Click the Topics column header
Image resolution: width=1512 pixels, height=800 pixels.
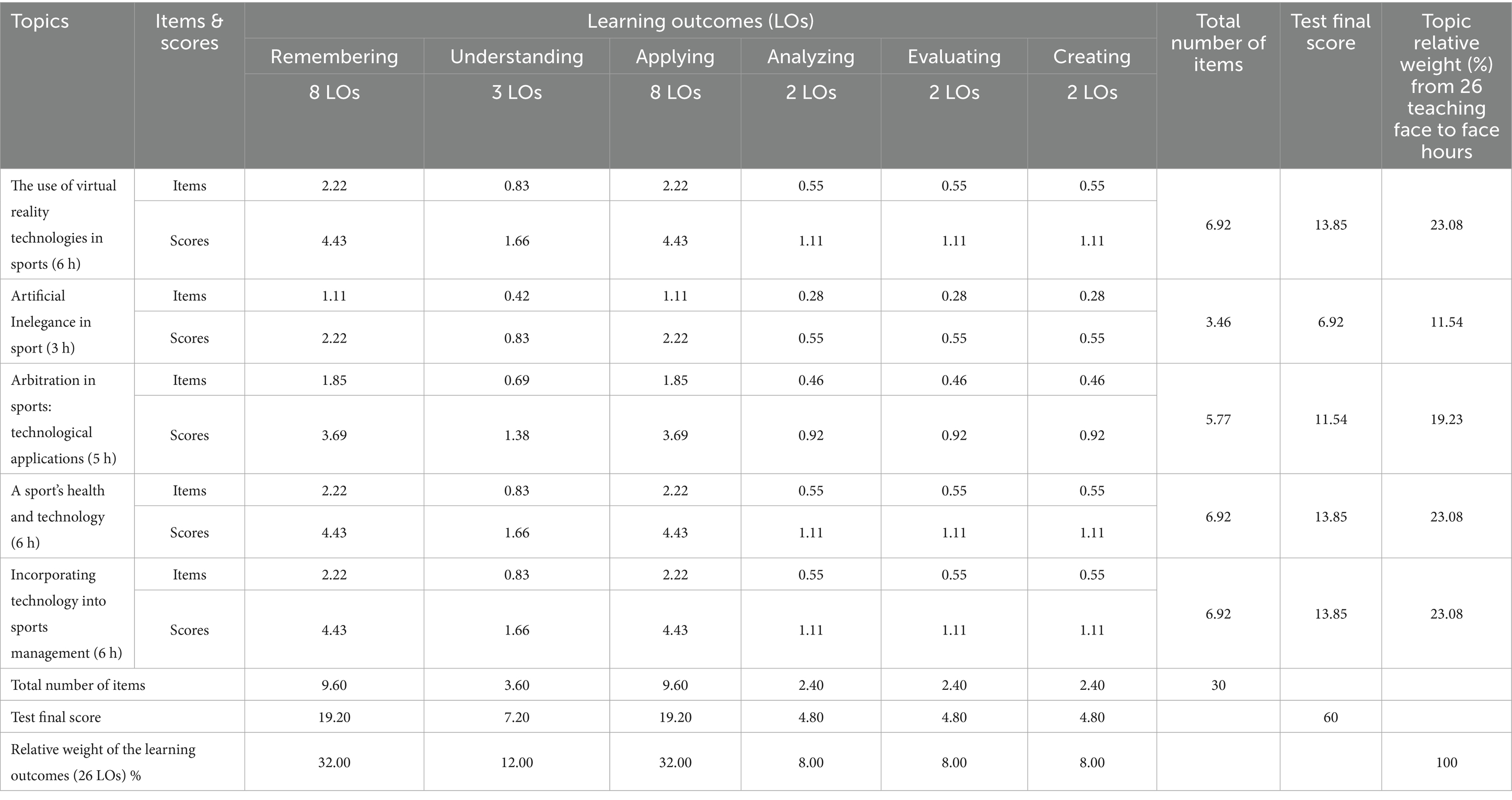(40, 22)
